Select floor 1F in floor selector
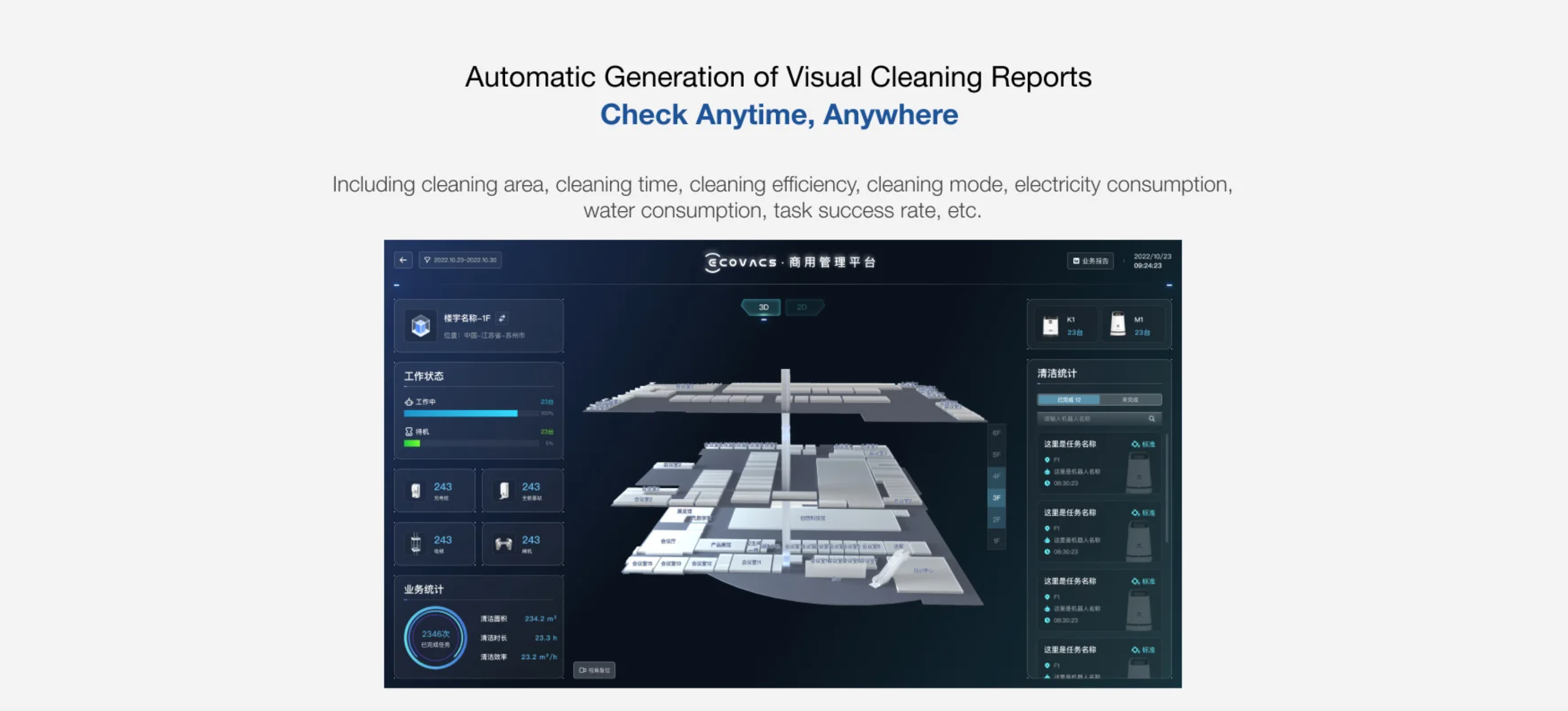The image size is (1568, 711). (x=996, y=541)
